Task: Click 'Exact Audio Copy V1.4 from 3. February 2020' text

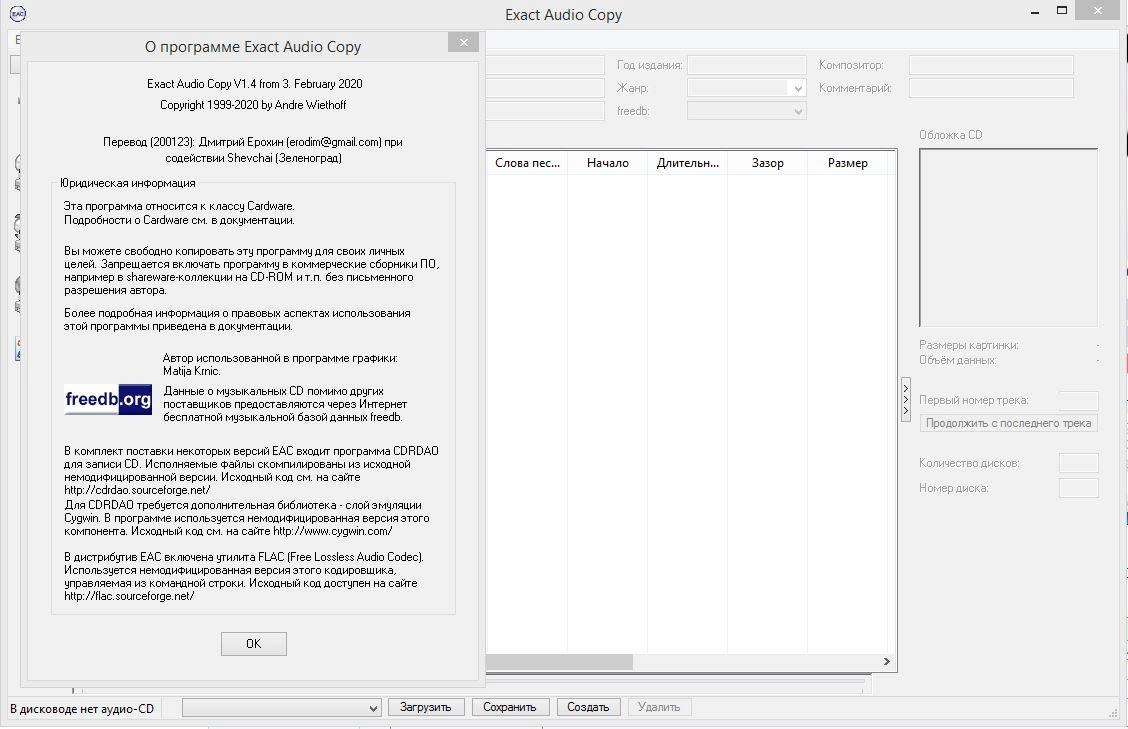Action: click(255, 83)
